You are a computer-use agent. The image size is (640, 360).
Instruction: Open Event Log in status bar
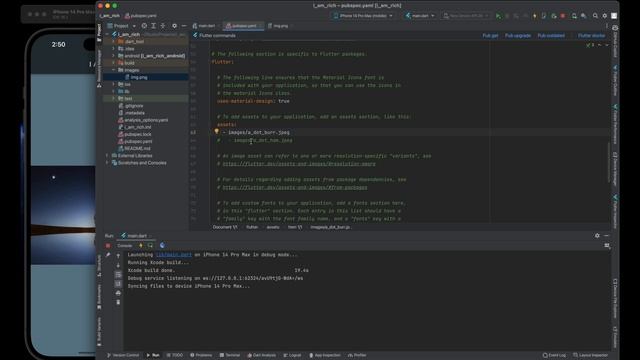[x=554, y=355]
